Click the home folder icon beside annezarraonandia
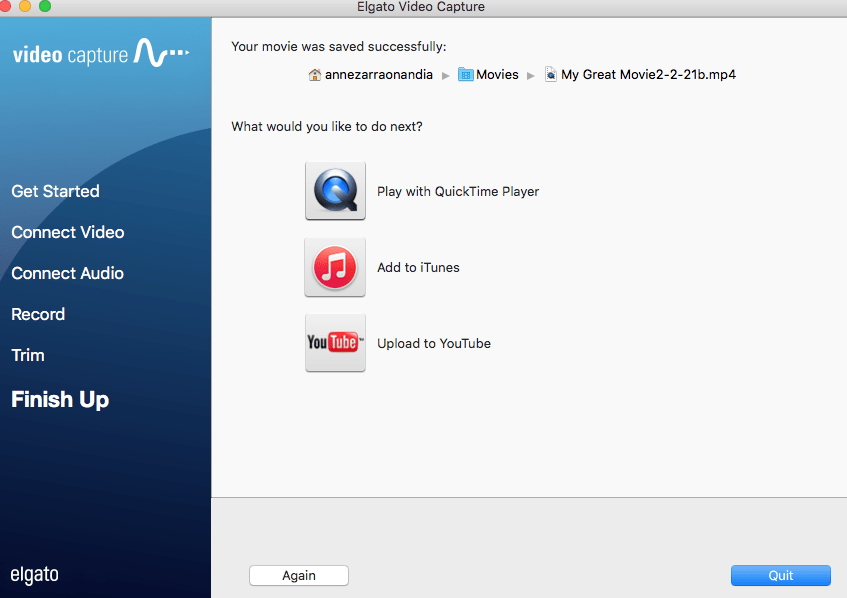847x598 pixels. [x=314, y=75]
